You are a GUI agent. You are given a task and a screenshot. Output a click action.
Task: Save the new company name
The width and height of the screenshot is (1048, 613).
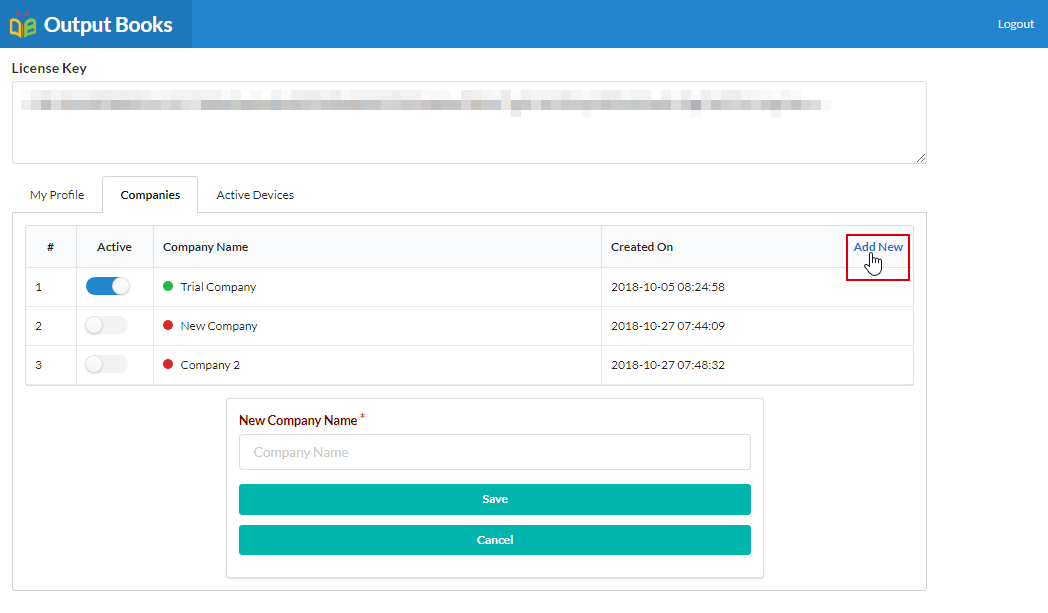[495, 499]
